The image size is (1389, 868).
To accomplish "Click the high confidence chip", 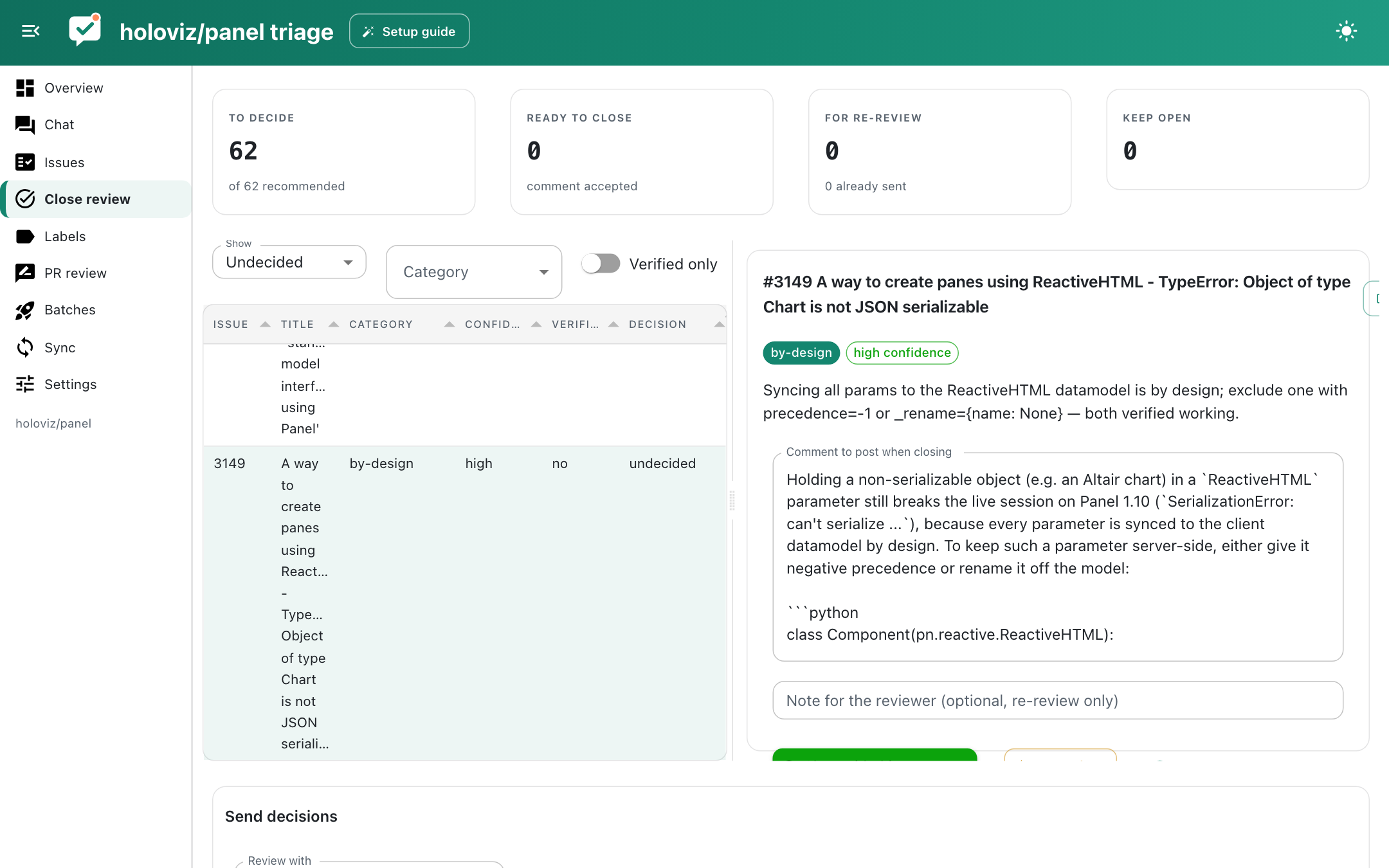I will coord(902,353).
